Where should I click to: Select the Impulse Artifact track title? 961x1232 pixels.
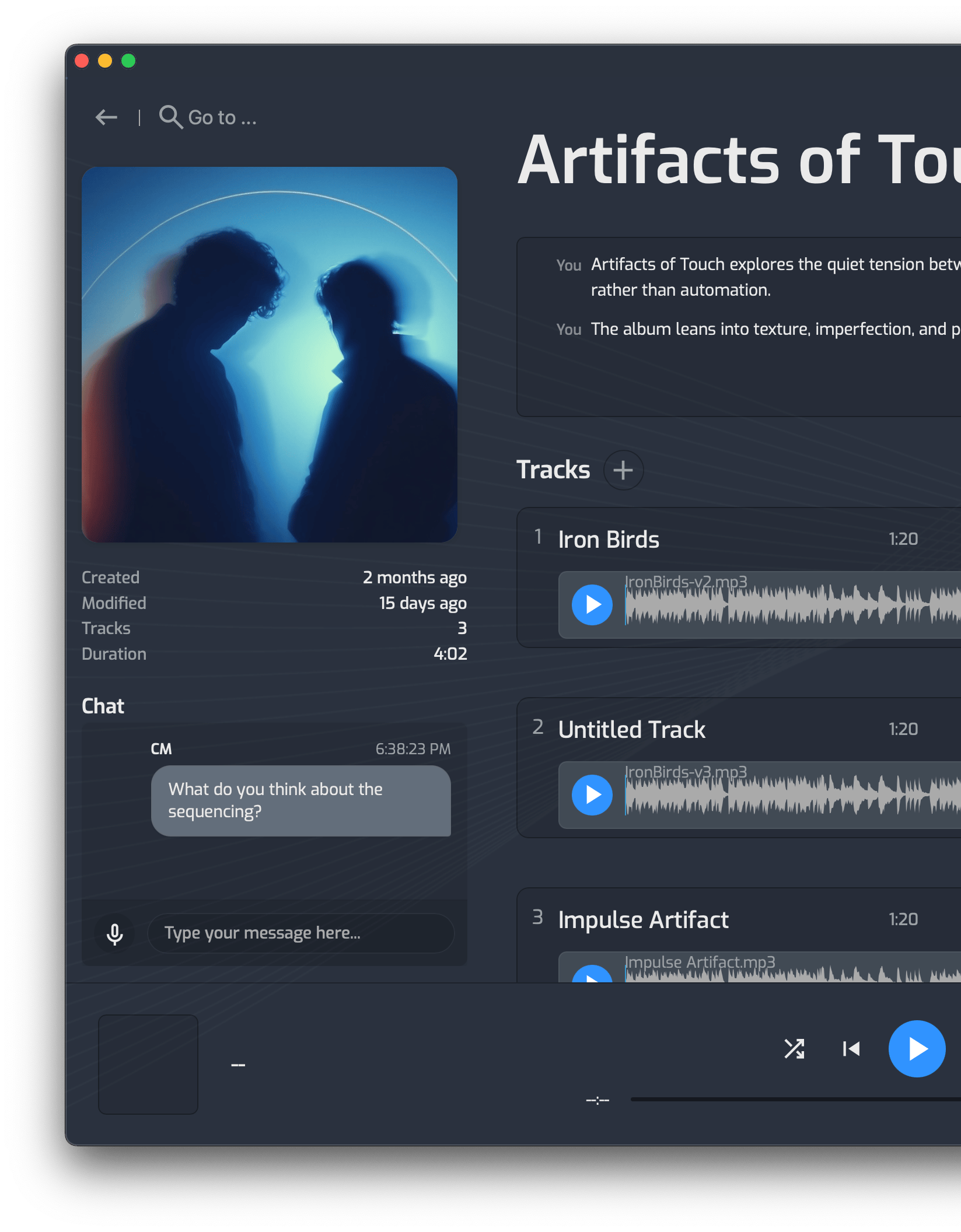pyautogui.click(x=643, y=920)
